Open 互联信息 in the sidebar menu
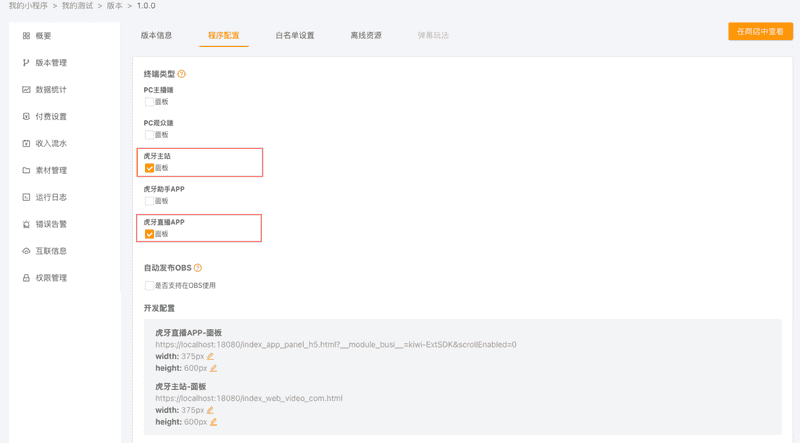800x443 pixels. point(51,251)
